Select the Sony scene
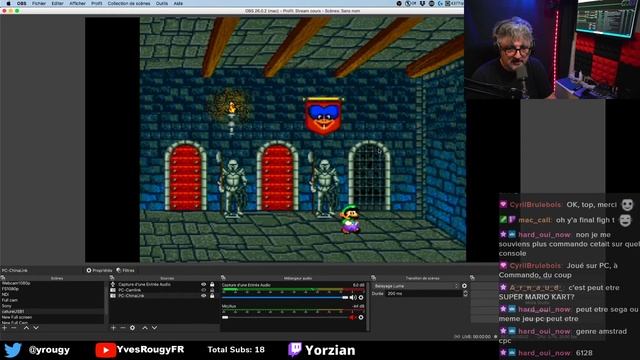Screen dimensions: 640x360 click(52, 306)
